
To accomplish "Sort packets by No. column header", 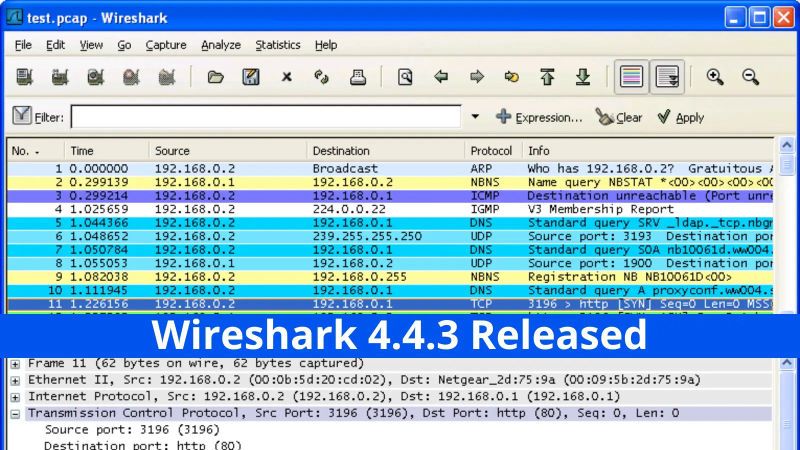I will [36, 151].
